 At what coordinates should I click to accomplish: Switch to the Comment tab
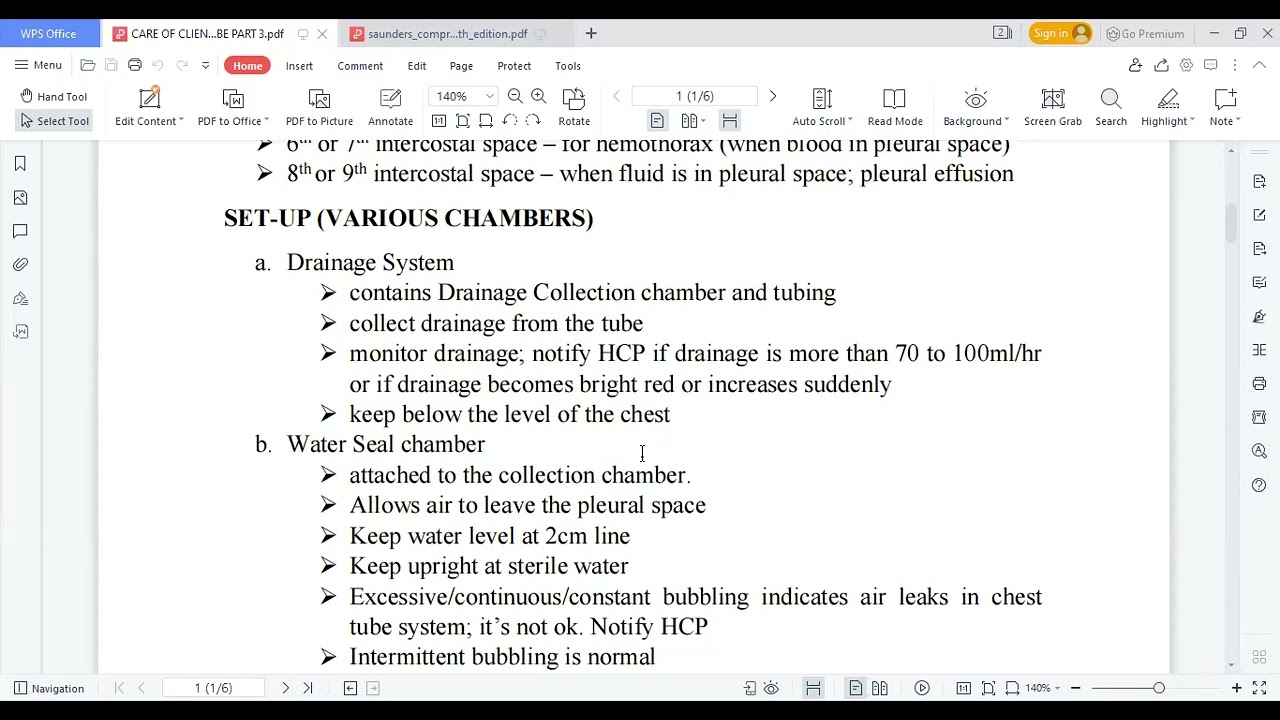coord(360,66)
